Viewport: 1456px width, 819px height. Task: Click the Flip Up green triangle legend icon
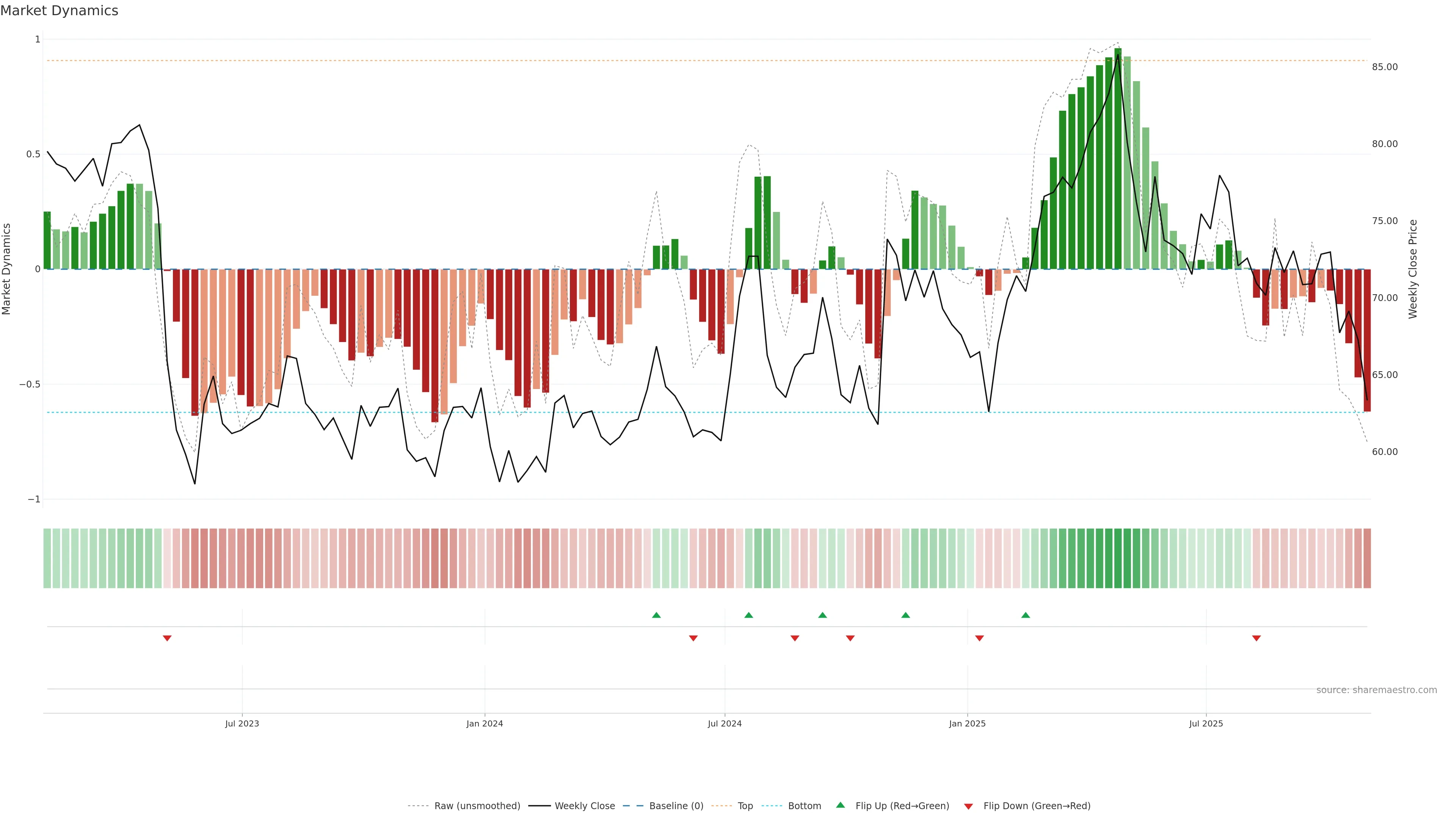click(841, 805)
